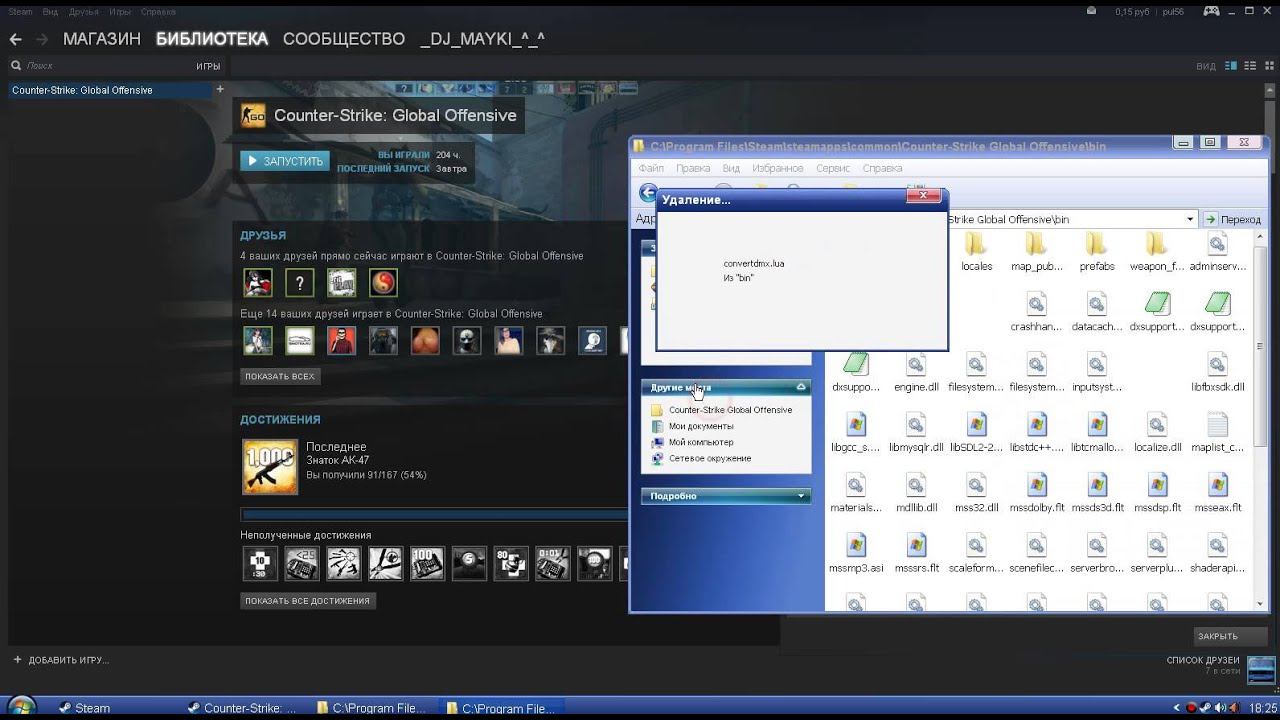This screenshot has height=720, width=1280.
Task: Switch to the Steam taskbar button
Action: (x=85, y=708)
